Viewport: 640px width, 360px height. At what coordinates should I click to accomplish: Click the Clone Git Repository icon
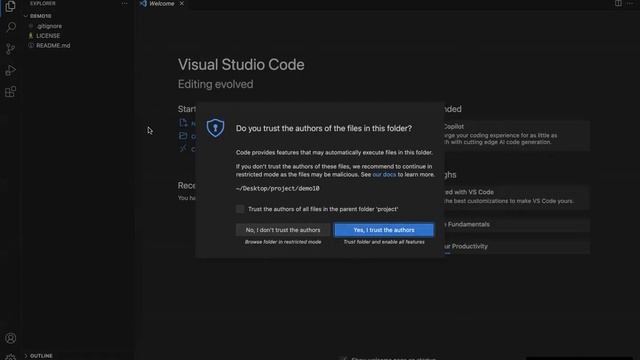[183, 149]
